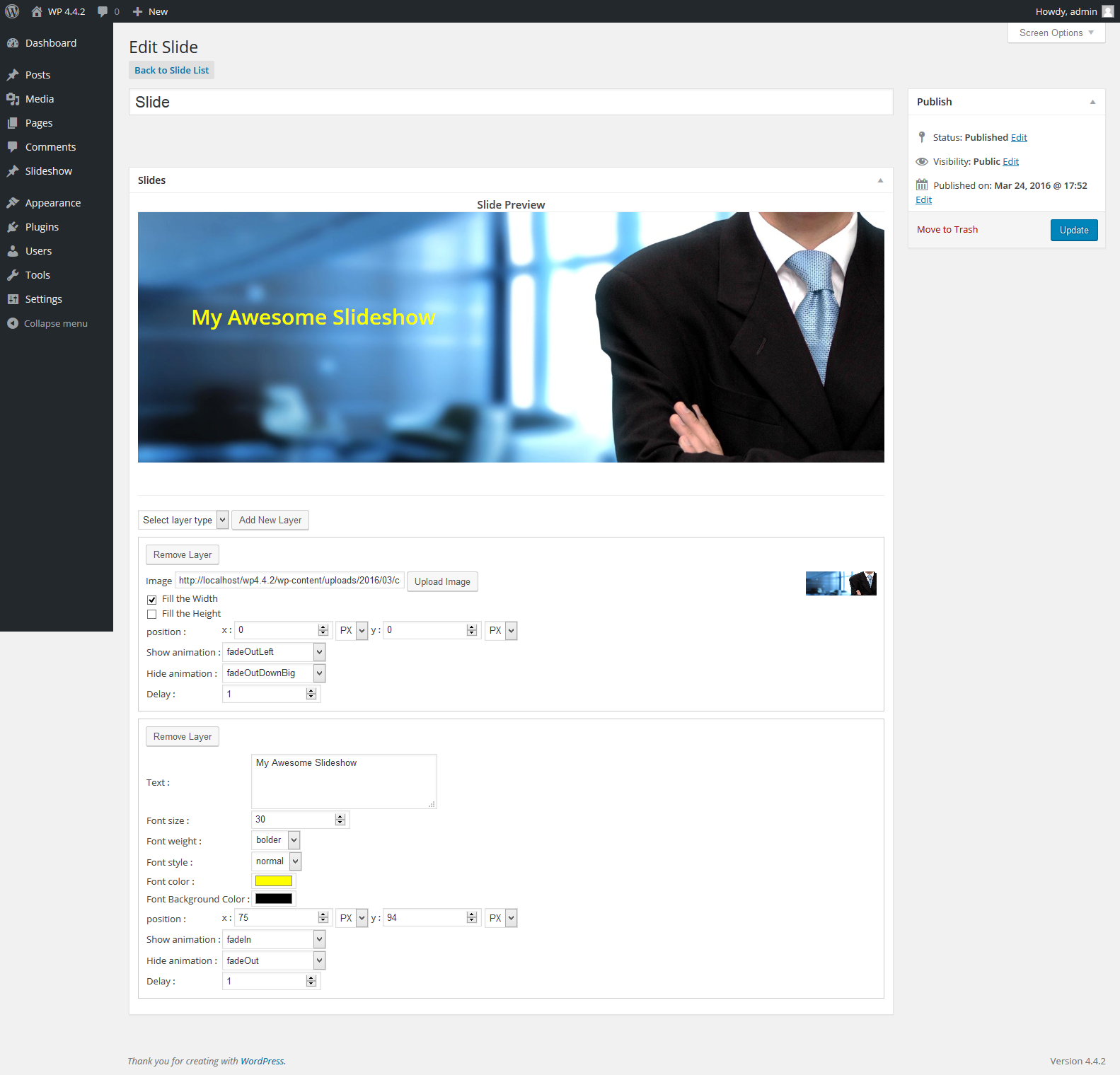
Task: Open the comments bubble icon in admin bar
Action: point(103,11)
